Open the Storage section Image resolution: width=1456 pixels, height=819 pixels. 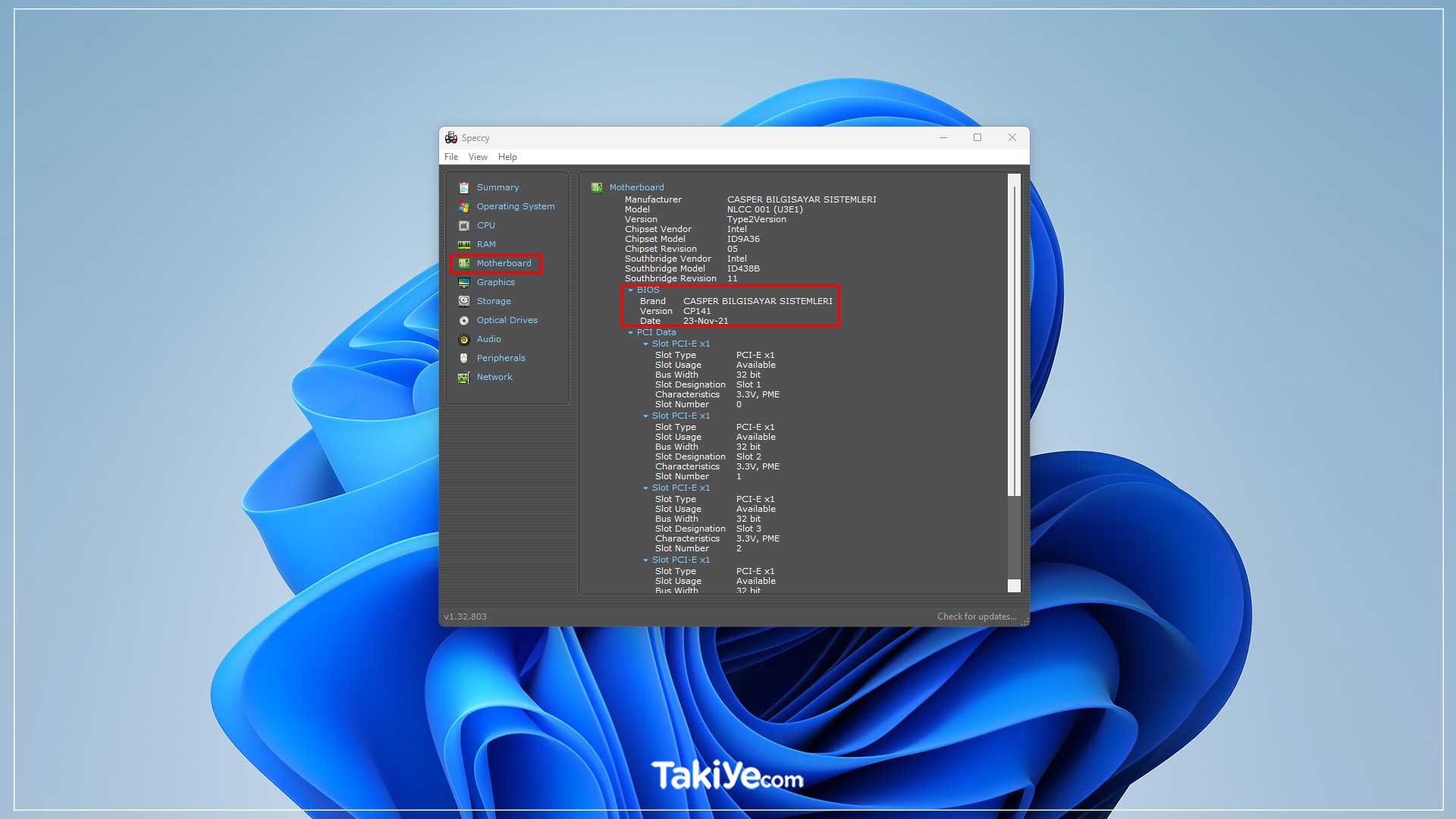[494, 301]
